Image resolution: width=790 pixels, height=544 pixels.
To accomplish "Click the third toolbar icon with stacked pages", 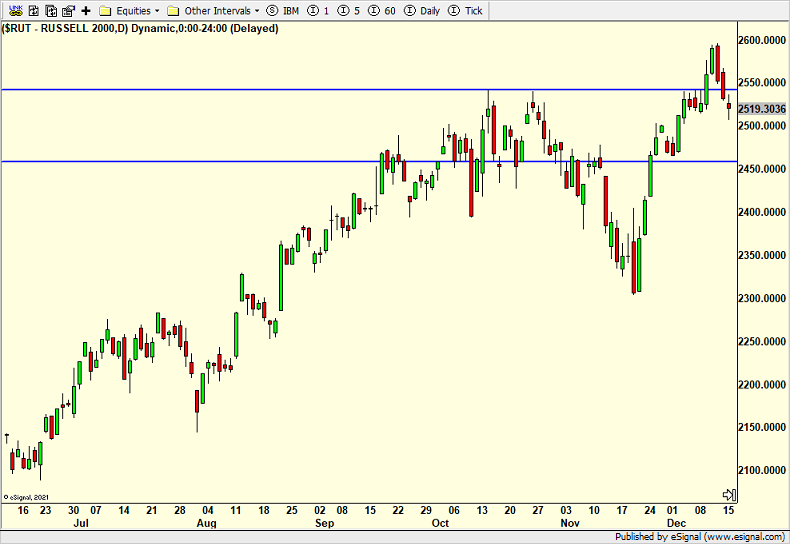I will pyautogui.click(x=50, y=11).
